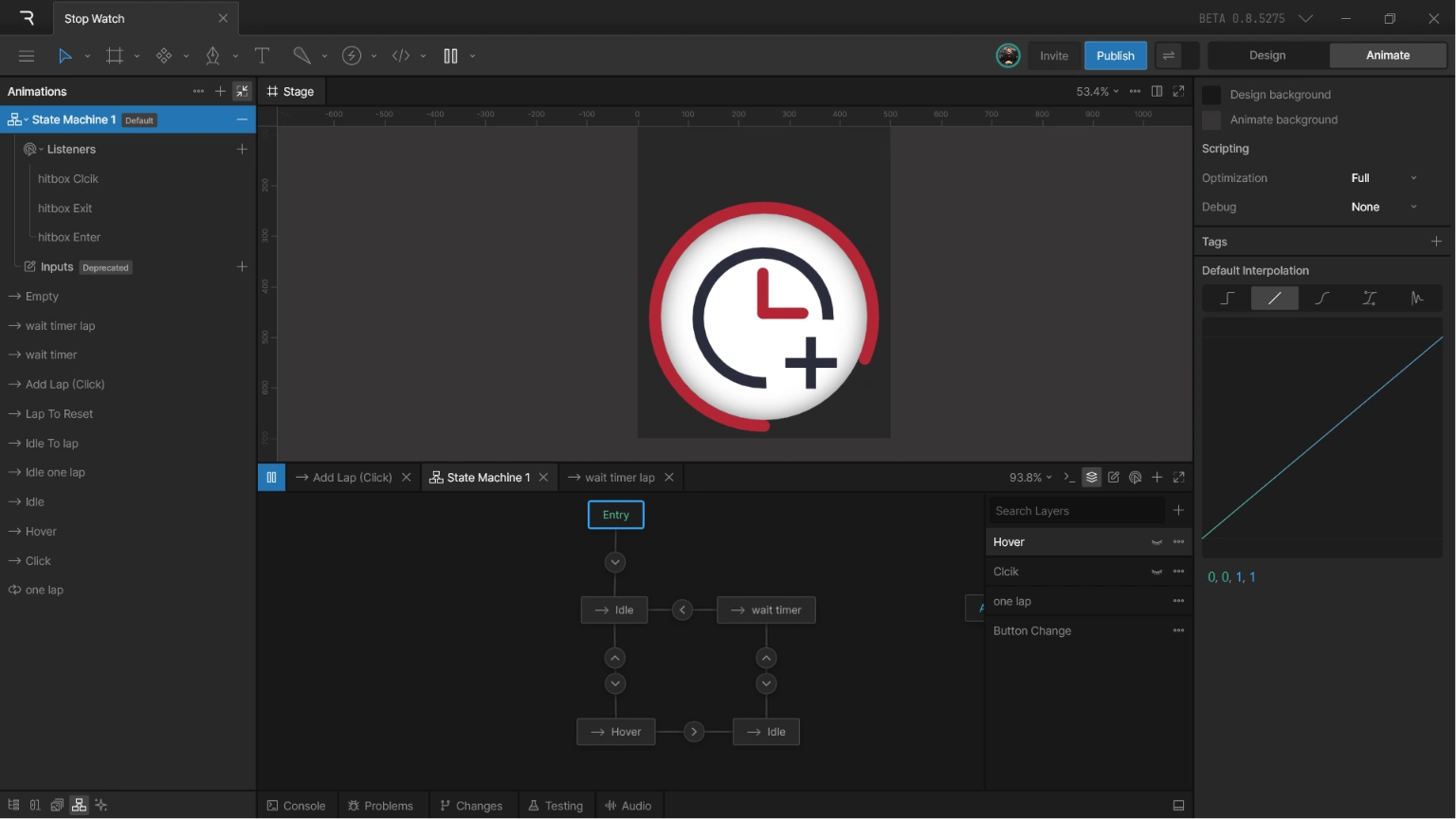This screenshot has height=819, width=1456.
Task: Add a new listener with plus
Action: click(242, 149)
